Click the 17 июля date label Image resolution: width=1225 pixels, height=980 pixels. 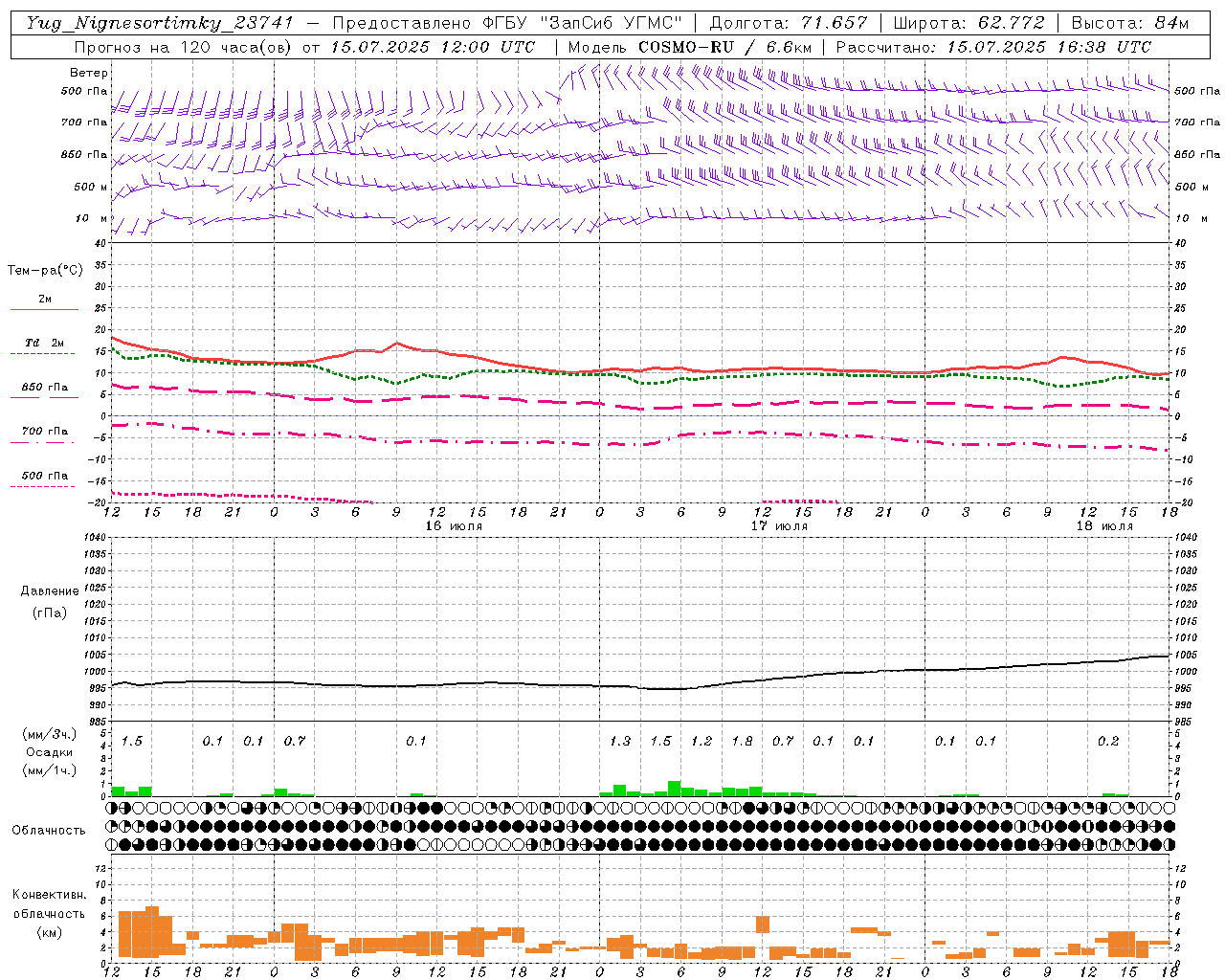[779, 526]
